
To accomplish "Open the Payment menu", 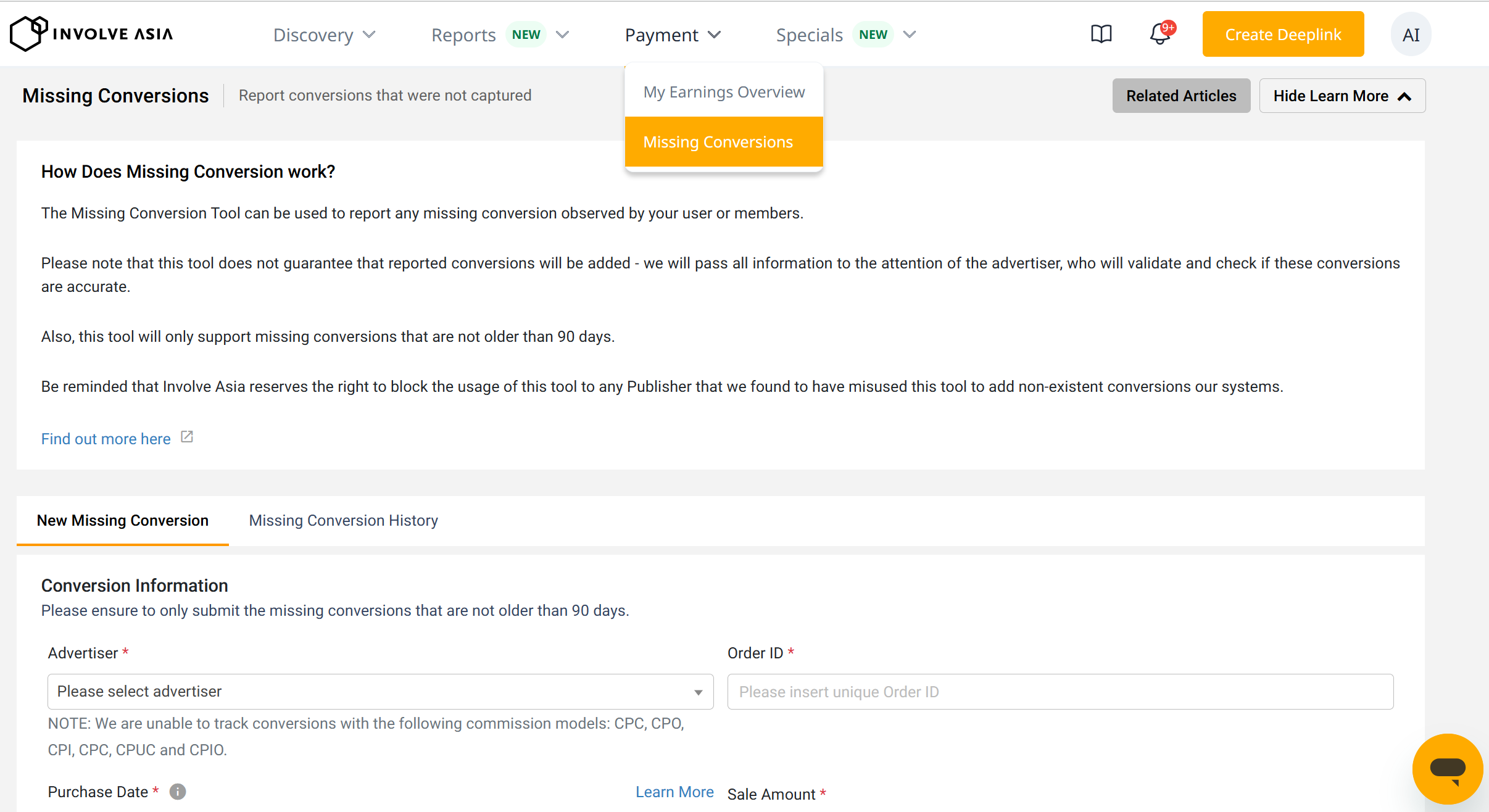I will (x=673, y=35).
